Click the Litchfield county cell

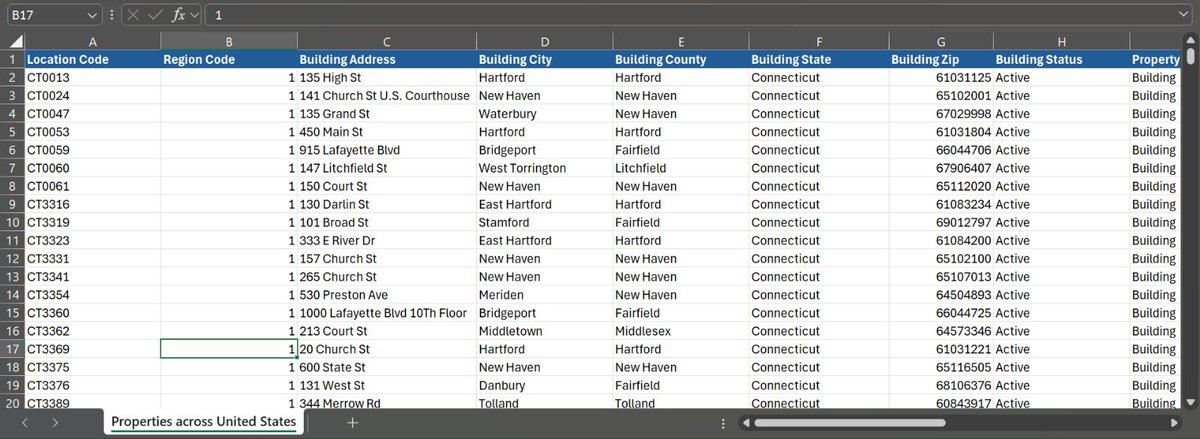(680, 168)
